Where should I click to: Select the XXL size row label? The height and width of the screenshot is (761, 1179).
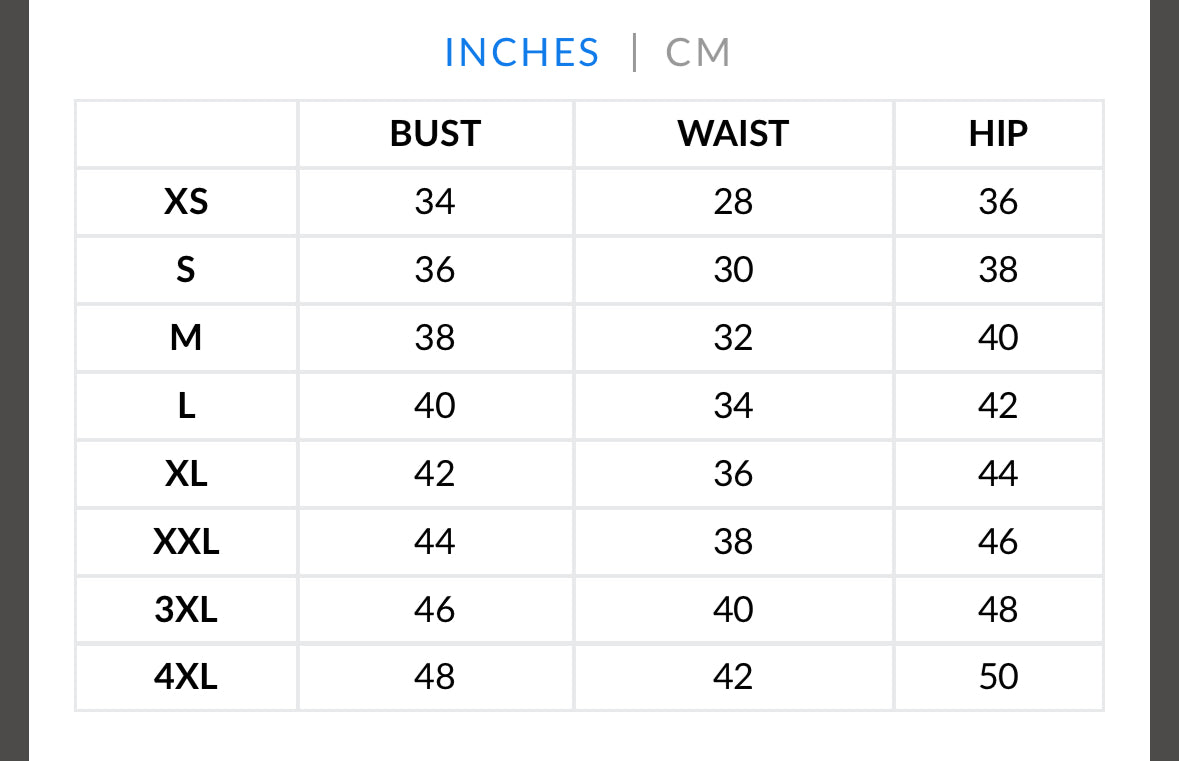186,541
